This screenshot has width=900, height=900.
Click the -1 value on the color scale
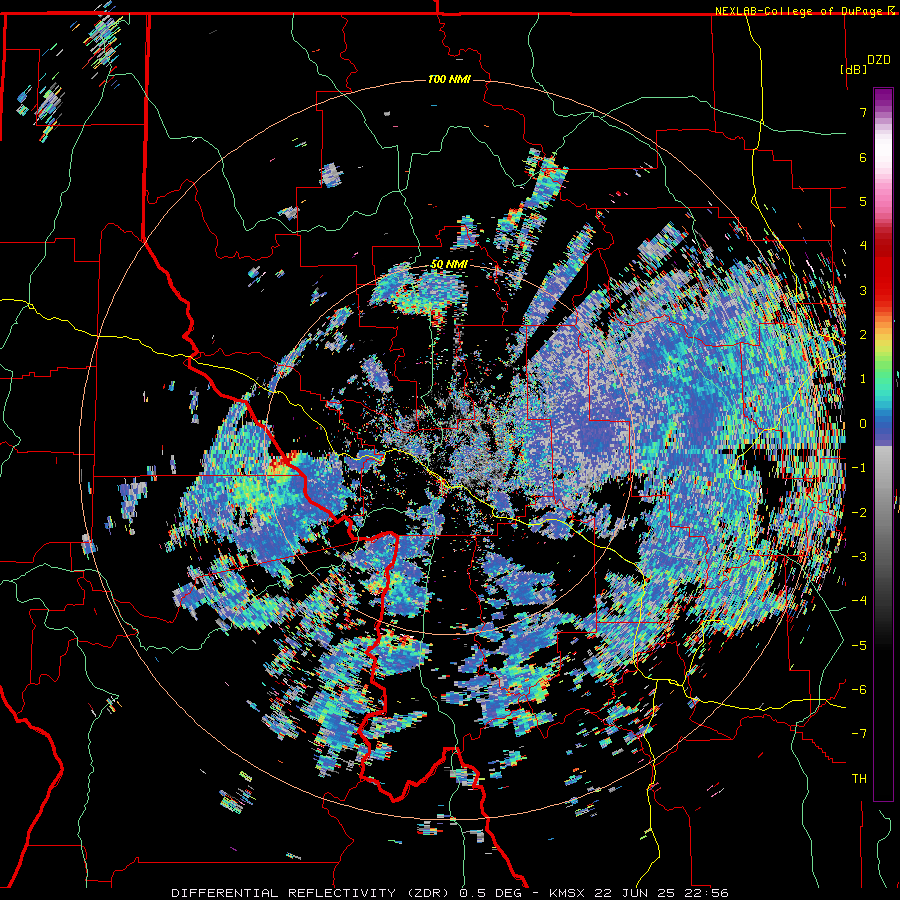click(x=859, y=468)
